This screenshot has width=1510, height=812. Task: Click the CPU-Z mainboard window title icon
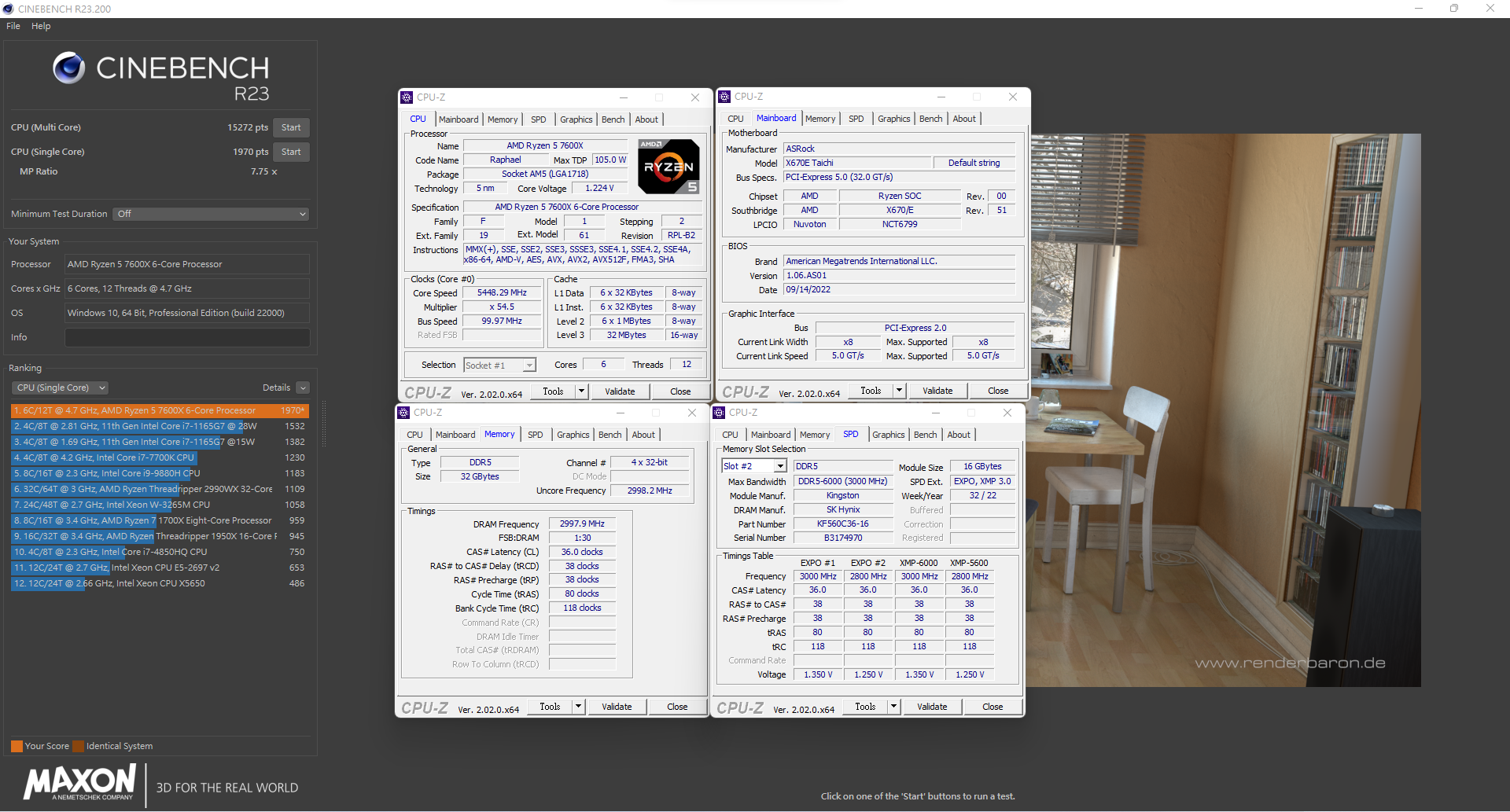[724, 97]
